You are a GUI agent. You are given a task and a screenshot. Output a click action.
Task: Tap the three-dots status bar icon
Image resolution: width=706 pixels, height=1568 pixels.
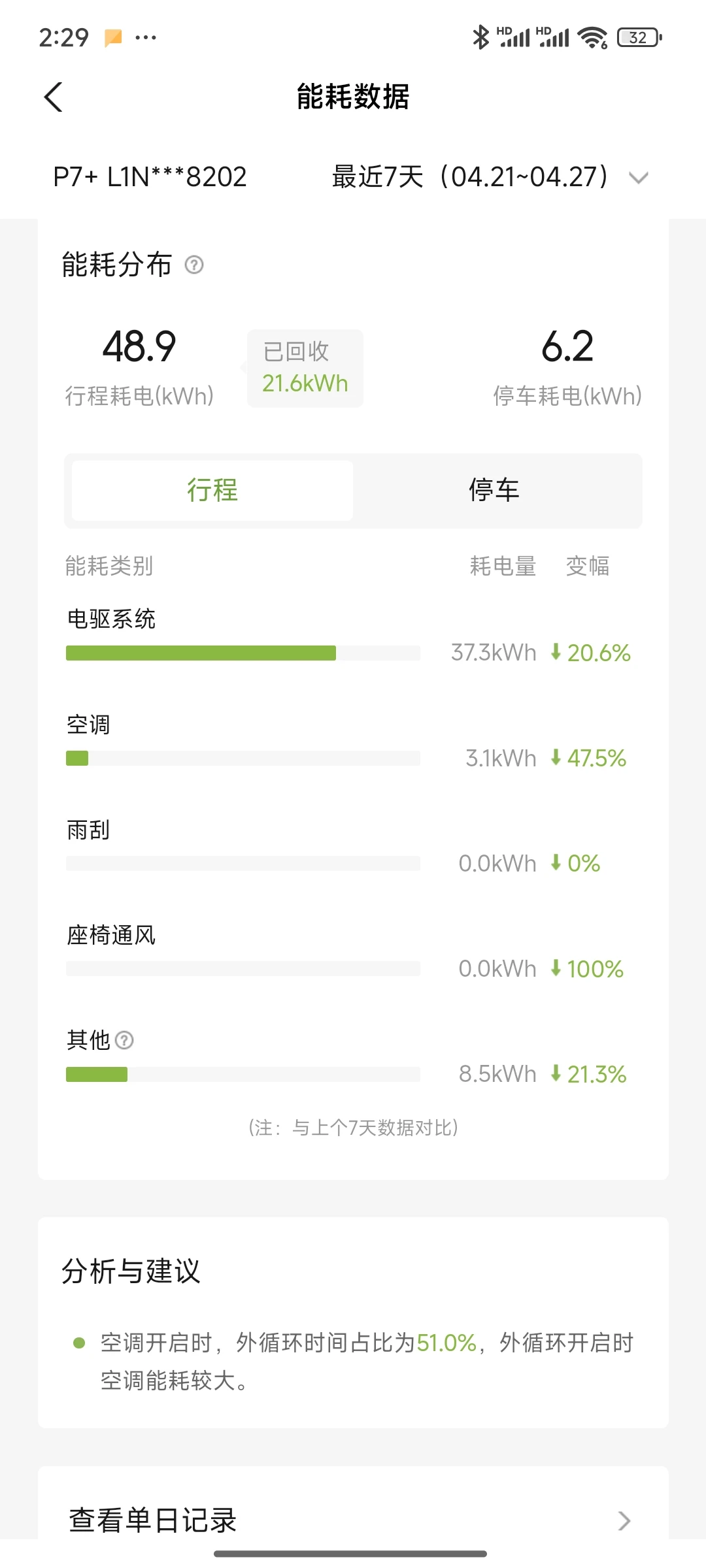146,38
